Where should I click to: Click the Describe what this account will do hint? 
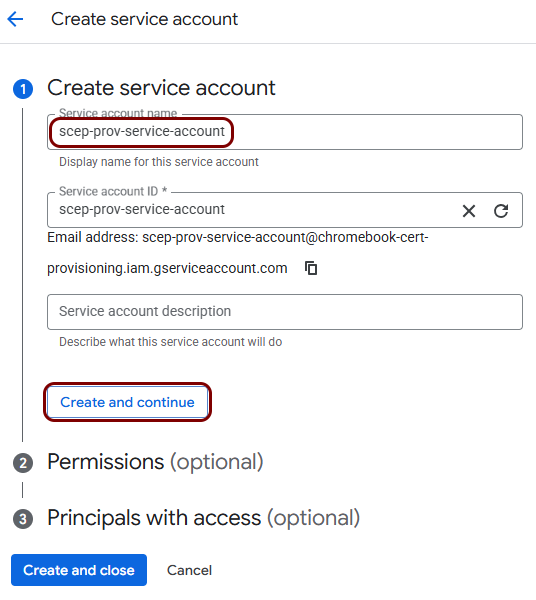pos(171,342)
